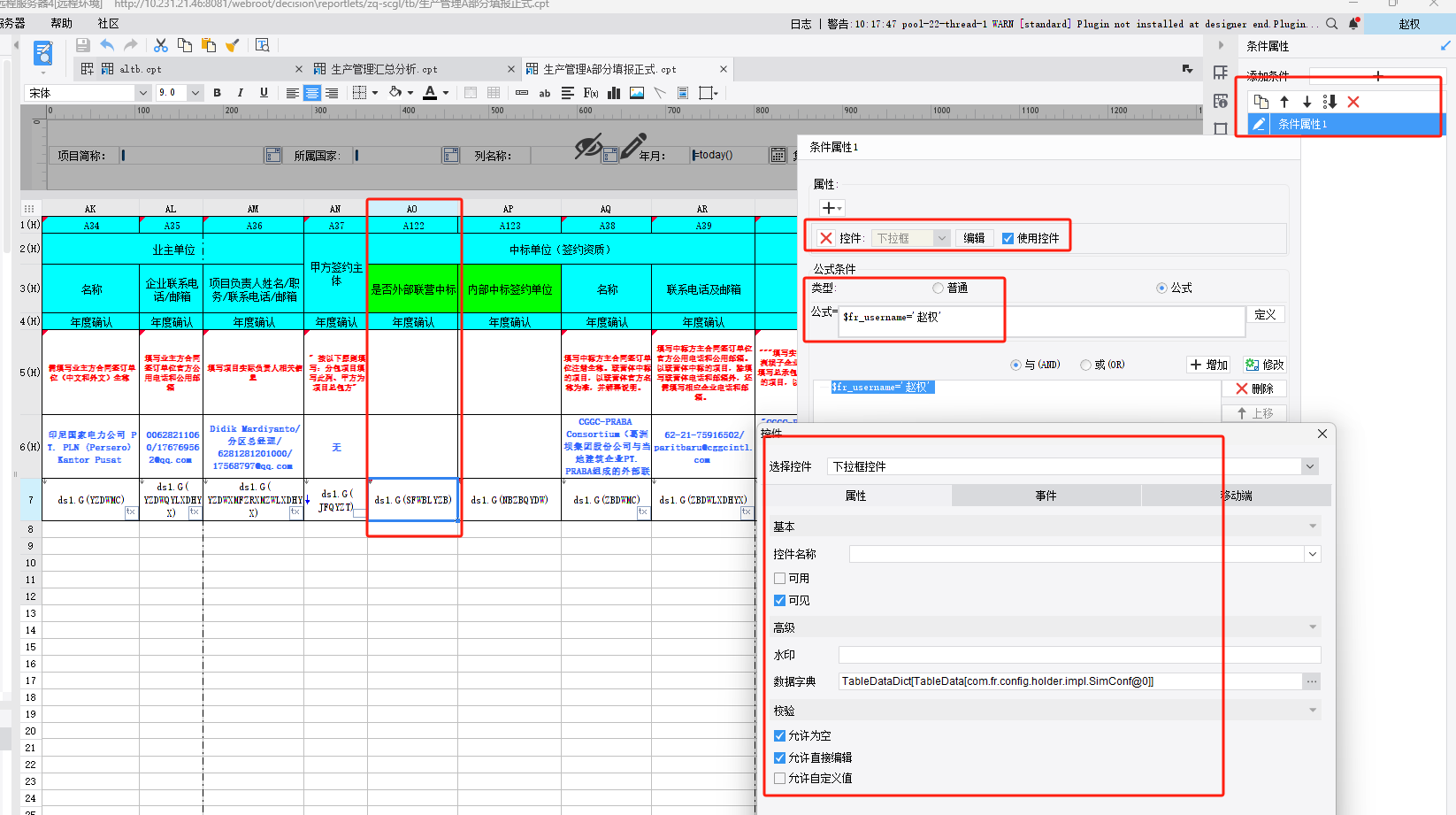
Task: Click the Paste clipboard icon
Action: coord(209,45)
